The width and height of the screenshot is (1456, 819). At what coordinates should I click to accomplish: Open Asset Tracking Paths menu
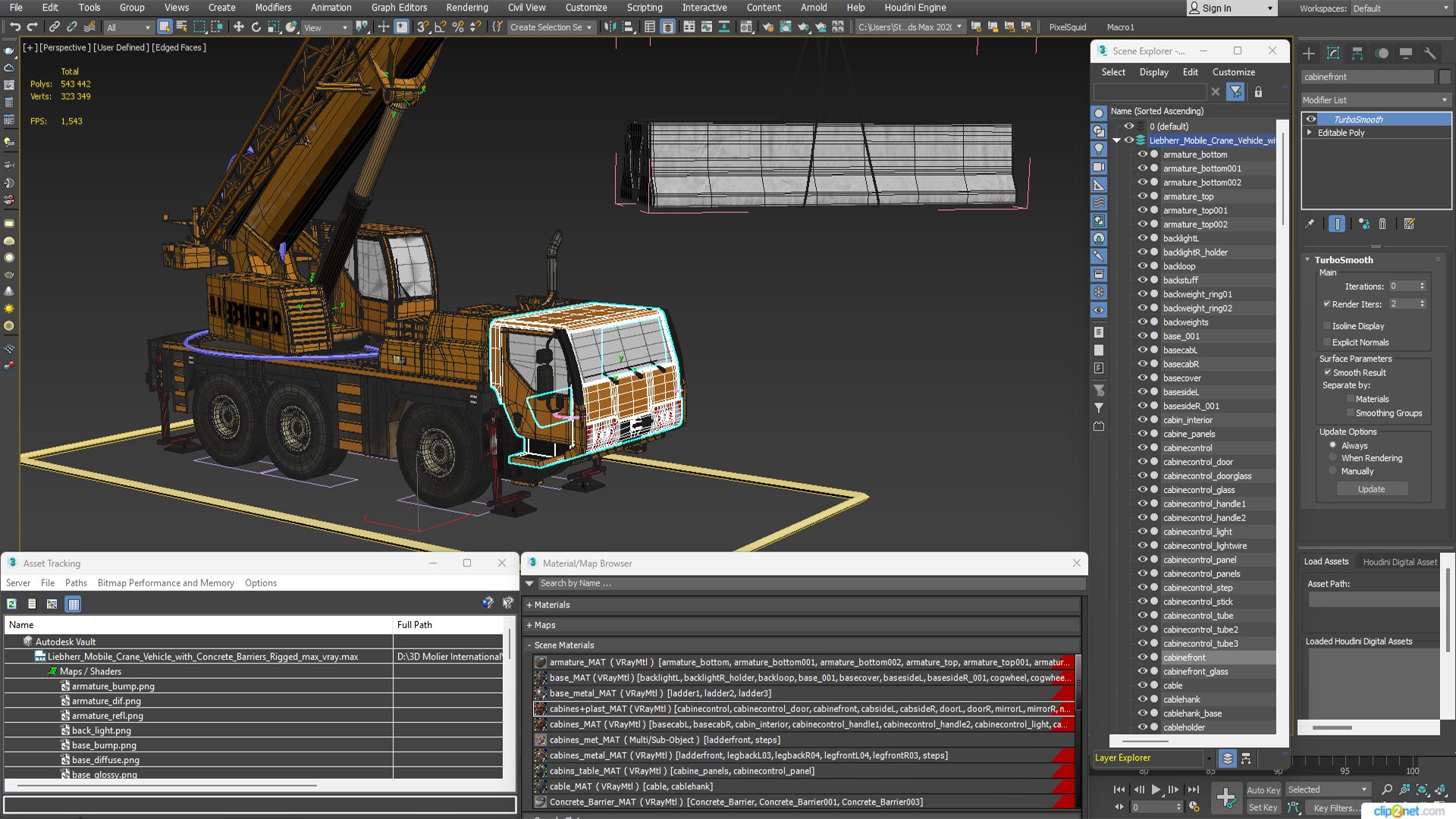[76, 583]
